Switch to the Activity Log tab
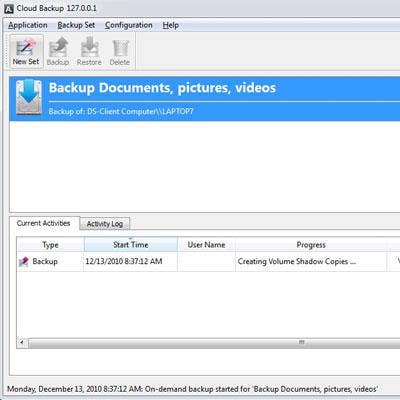 pos(105,224)
